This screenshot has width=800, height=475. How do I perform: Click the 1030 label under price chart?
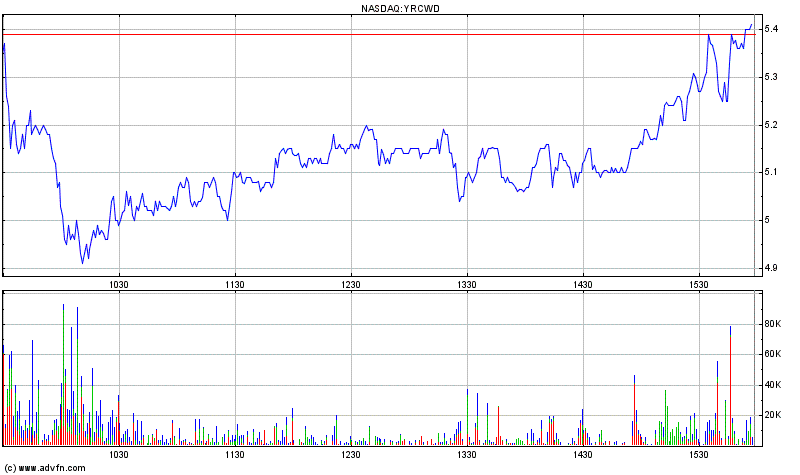(x=119, y=285)
